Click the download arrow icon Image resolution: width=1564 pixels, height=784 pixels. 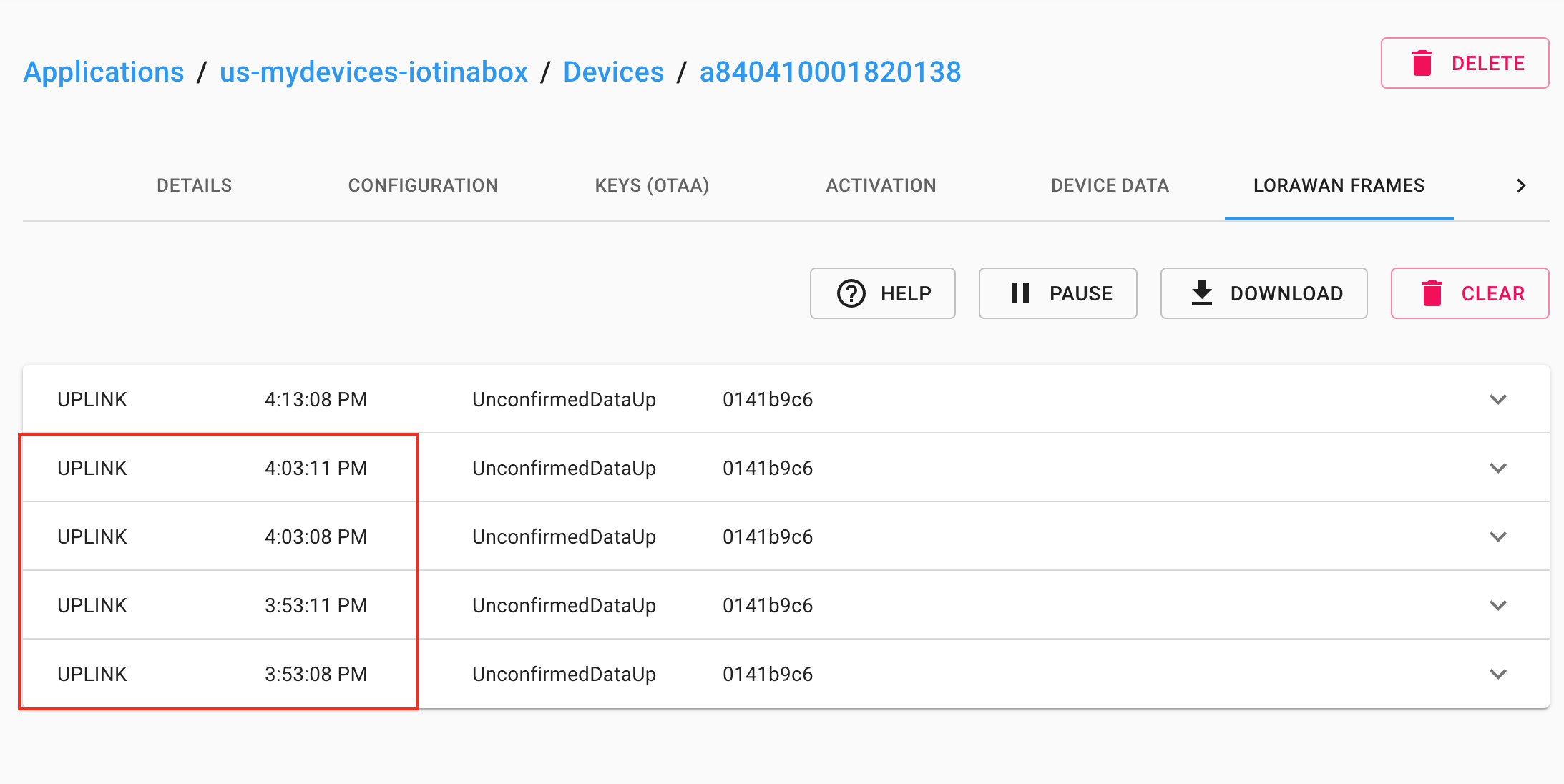click(1202, 293)
